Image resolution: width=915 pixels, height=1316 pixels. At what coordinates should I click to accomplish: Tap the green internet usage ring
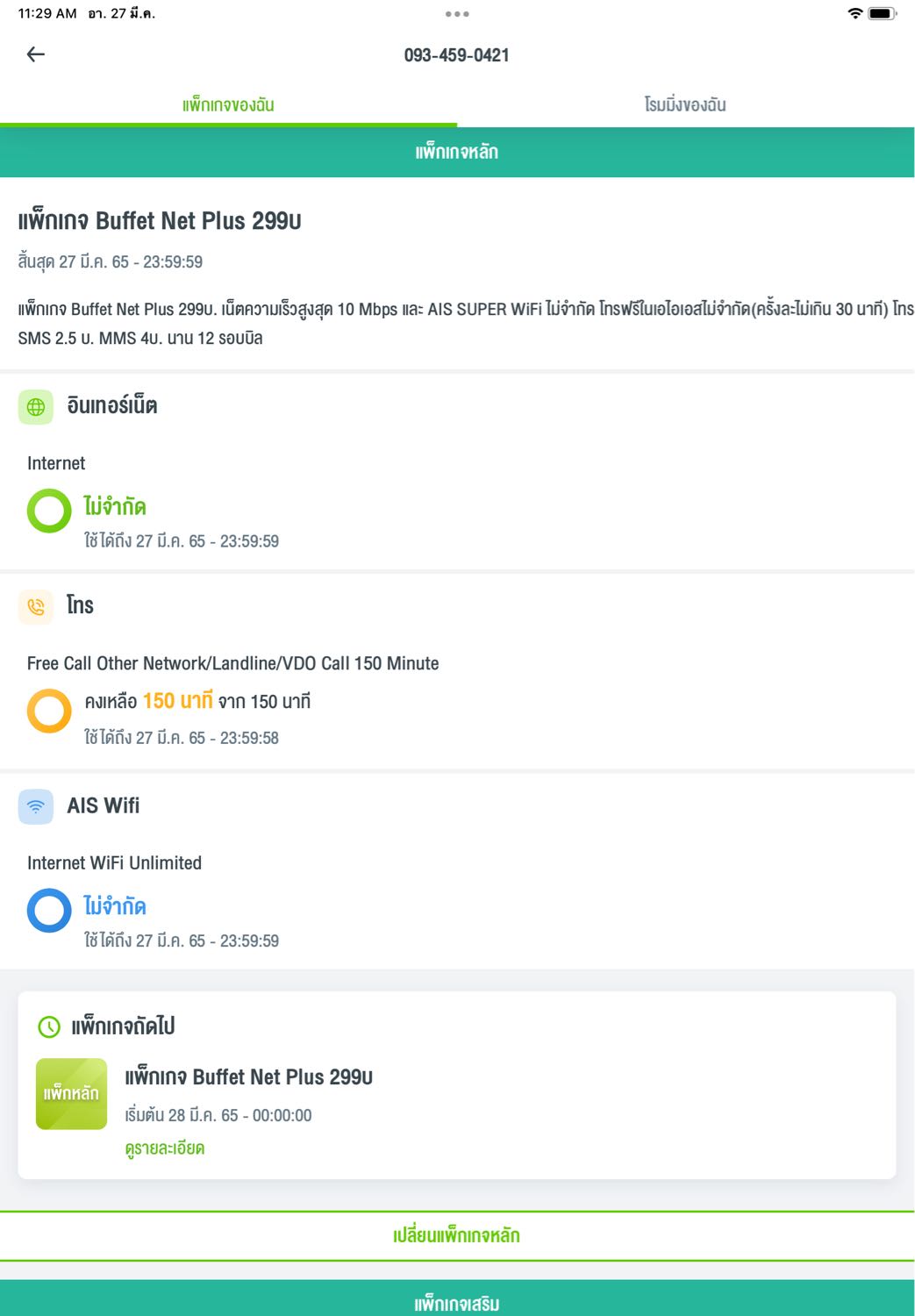click(49, 511)
